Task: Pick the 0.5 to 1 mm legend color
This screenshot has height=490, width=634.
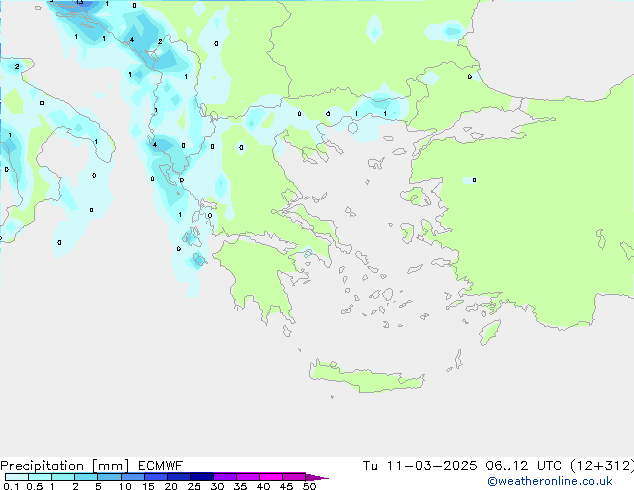Action: click(40, 477)
